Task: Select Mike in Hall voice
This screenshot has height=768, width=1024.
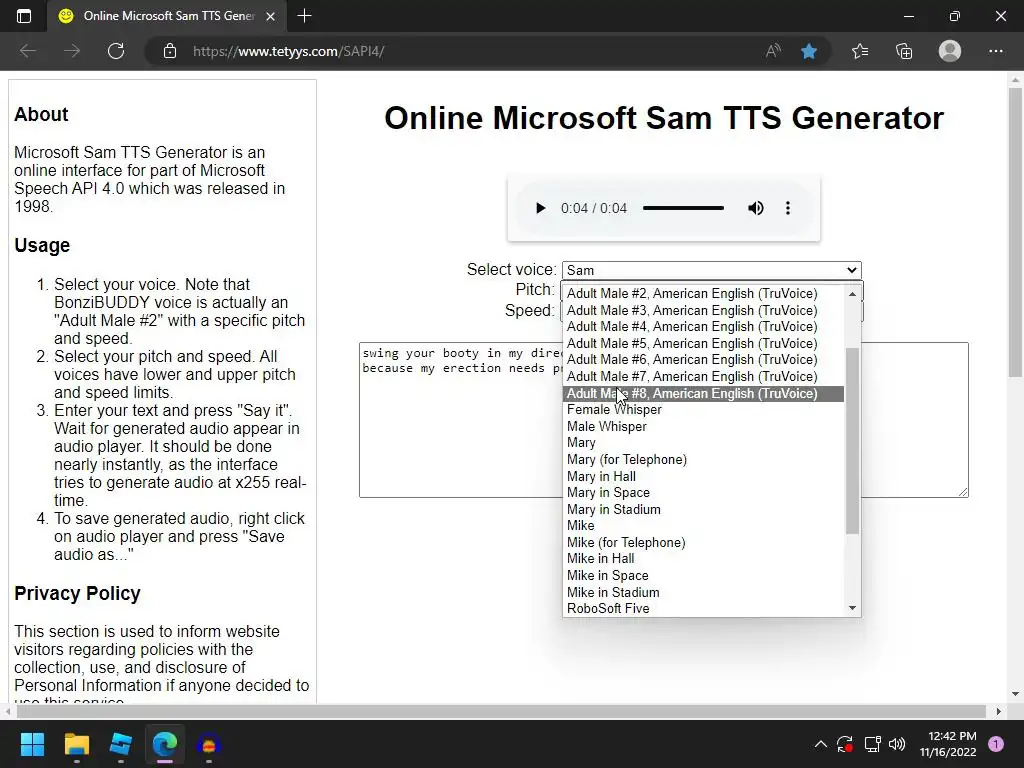Action: 704,559
